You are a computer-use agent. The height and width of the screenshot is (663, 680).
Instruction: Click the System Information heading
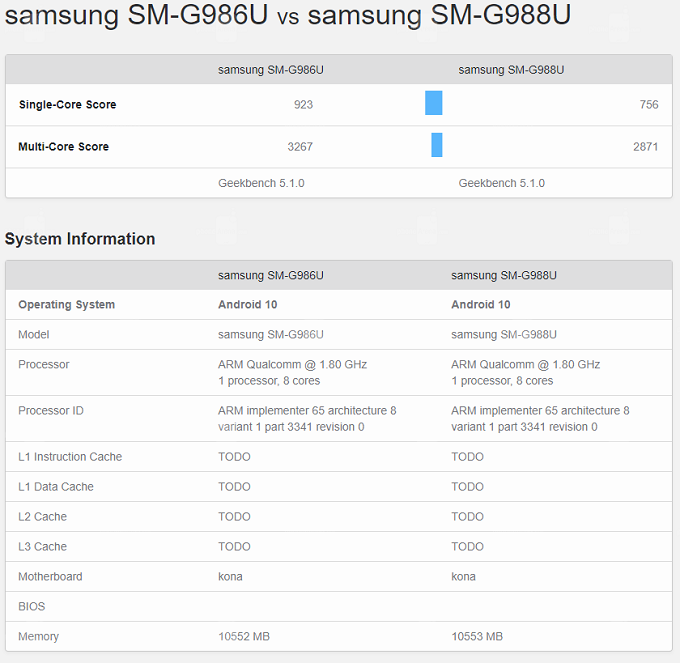tap(80, 239)
